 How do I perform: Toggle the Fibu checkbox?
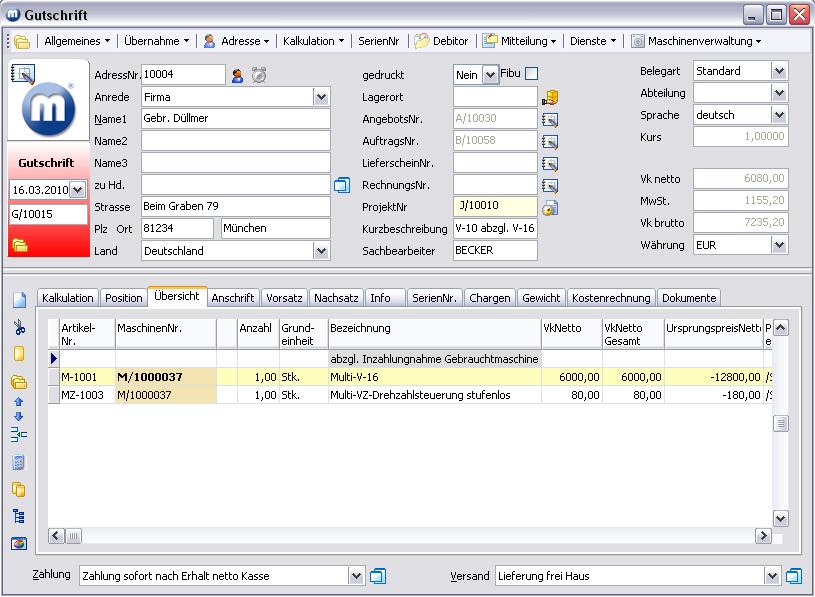tap(532, 73)
